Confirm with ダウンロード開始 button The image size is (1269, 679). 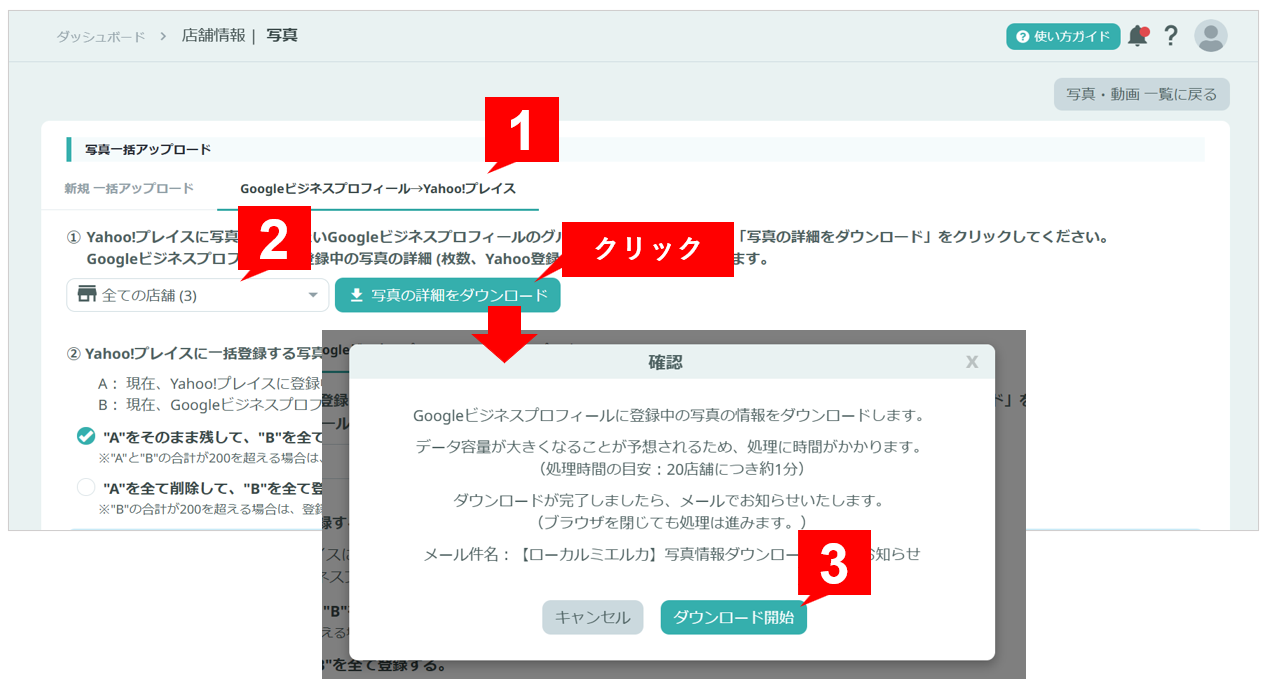click(734, 617)
